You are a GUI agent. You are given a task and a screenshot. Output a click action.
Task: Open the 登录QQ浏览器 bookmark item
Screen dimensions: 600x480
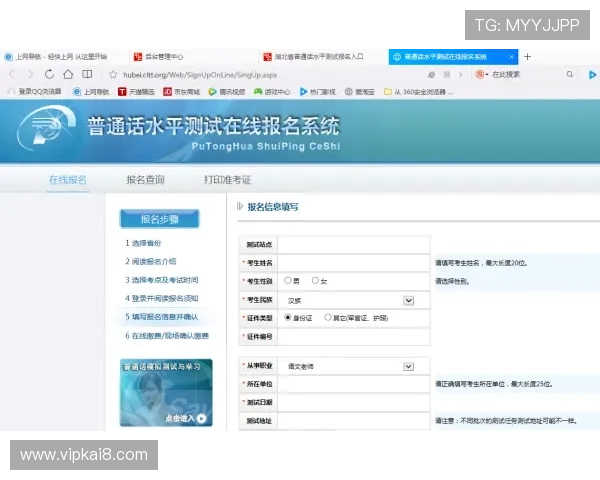click(x=35, y=91)
